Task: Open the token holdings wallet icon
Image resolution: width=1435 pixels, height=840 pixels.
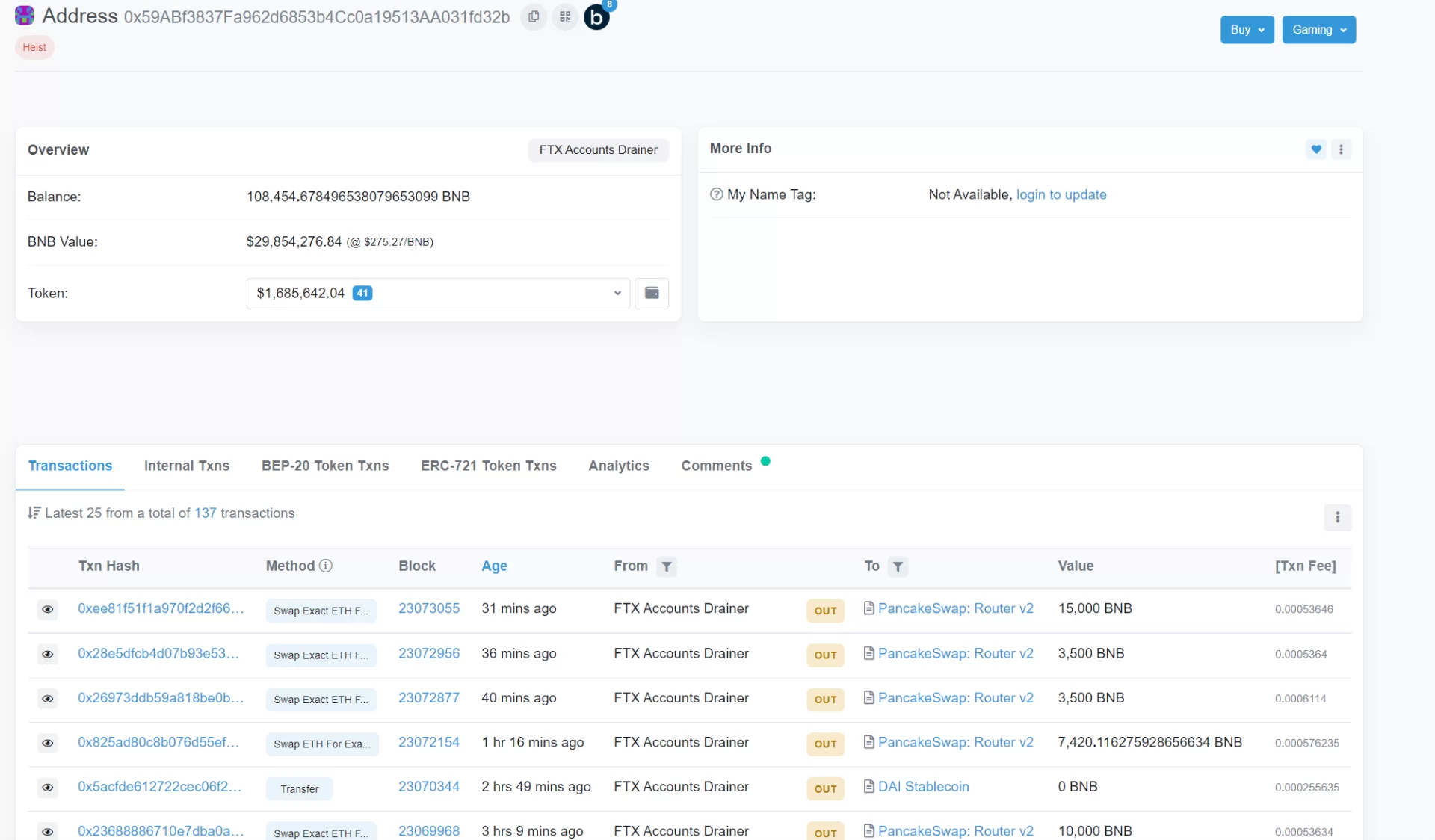Action: [652, 293]
